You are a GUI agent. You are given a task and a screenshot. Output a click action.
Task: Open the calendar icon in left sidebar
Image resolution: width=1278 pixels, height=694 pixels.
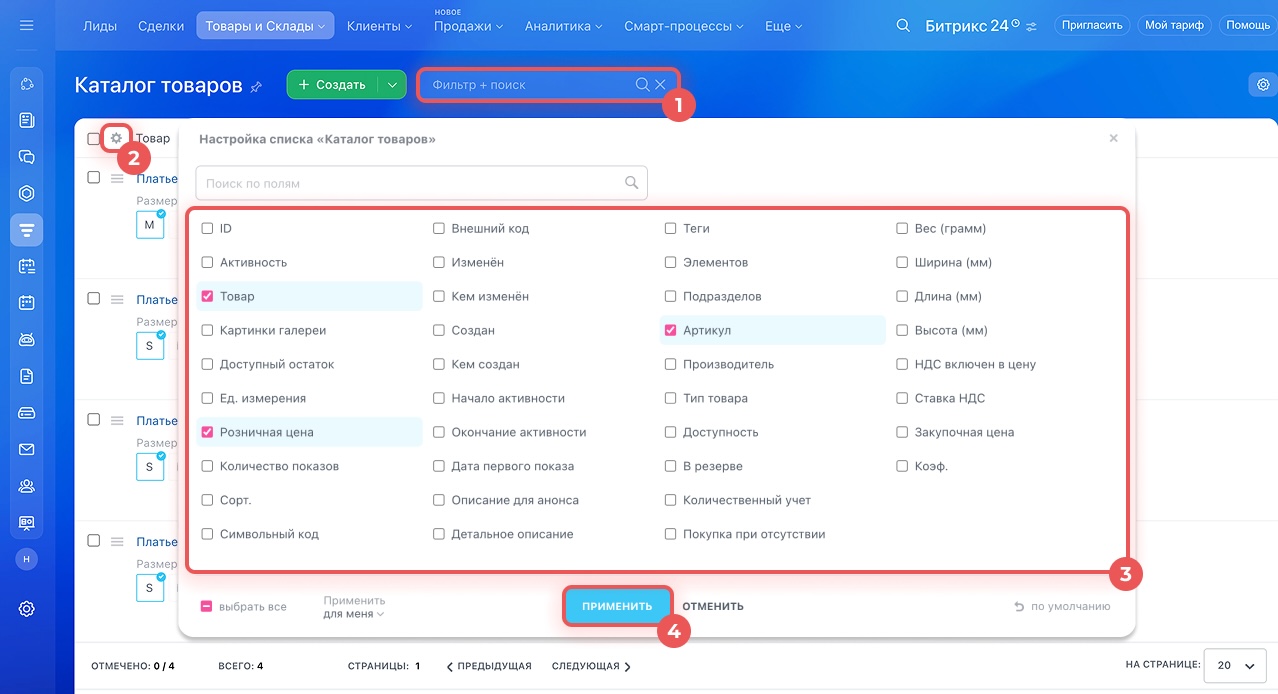click(x=27, y=302)
